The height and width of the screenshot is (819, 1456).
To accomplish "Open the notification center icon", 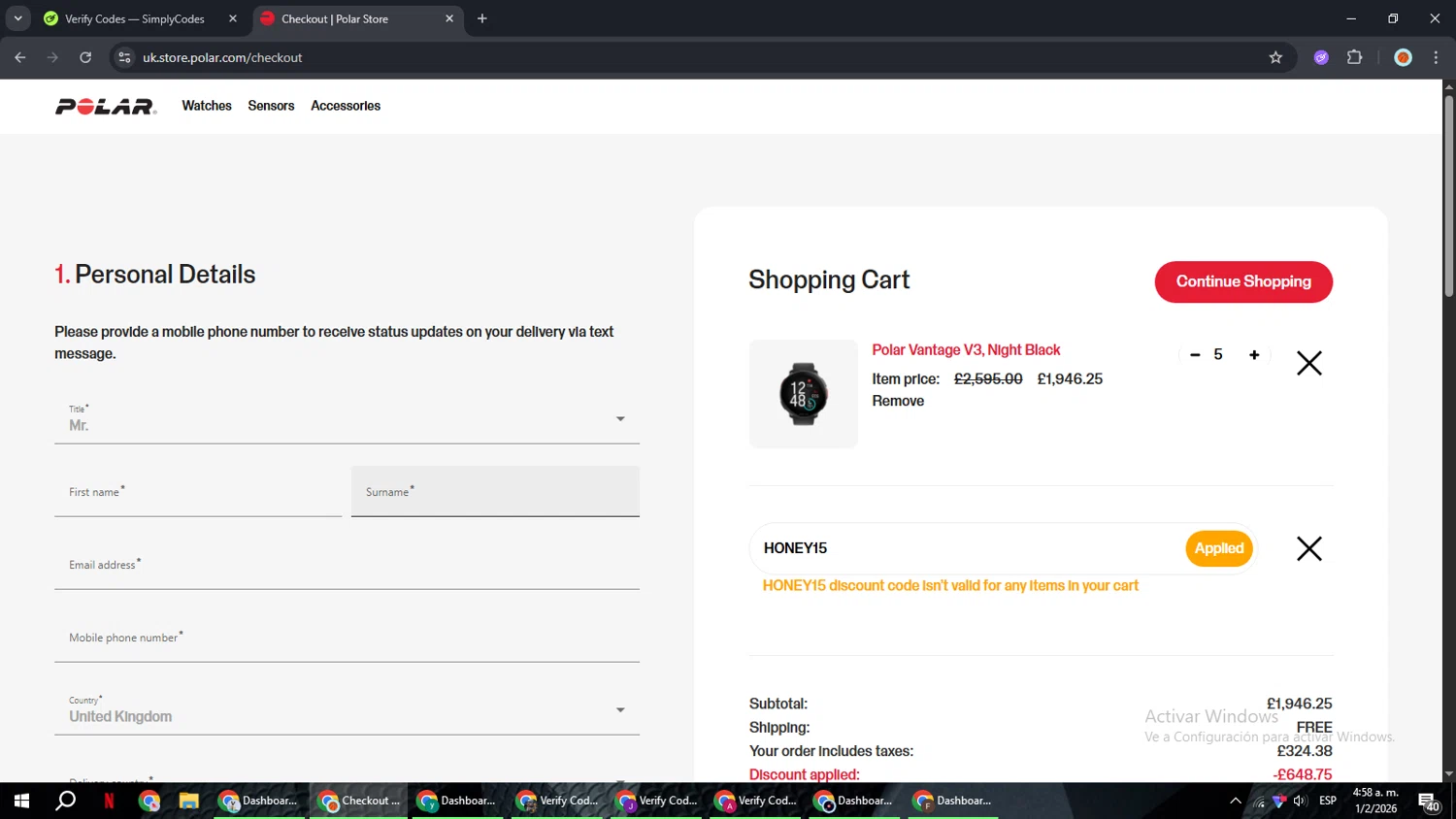I will pos(1428,802).
